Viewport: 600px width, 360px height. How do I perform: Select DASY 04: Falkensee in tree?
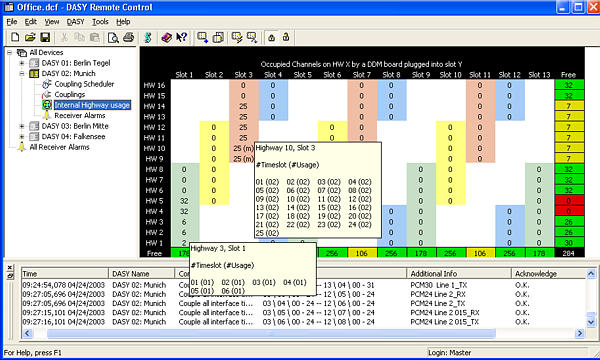[x=73, y=137]
